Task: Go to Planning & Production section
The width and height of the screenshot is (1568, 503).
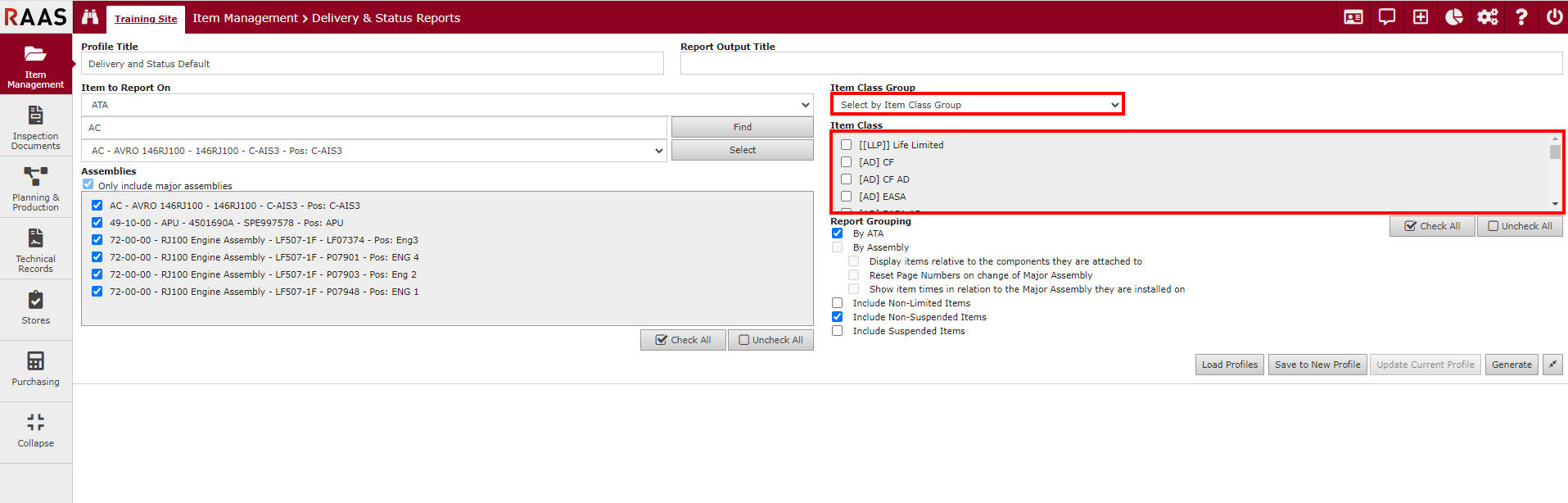Action: pos(36,188)
